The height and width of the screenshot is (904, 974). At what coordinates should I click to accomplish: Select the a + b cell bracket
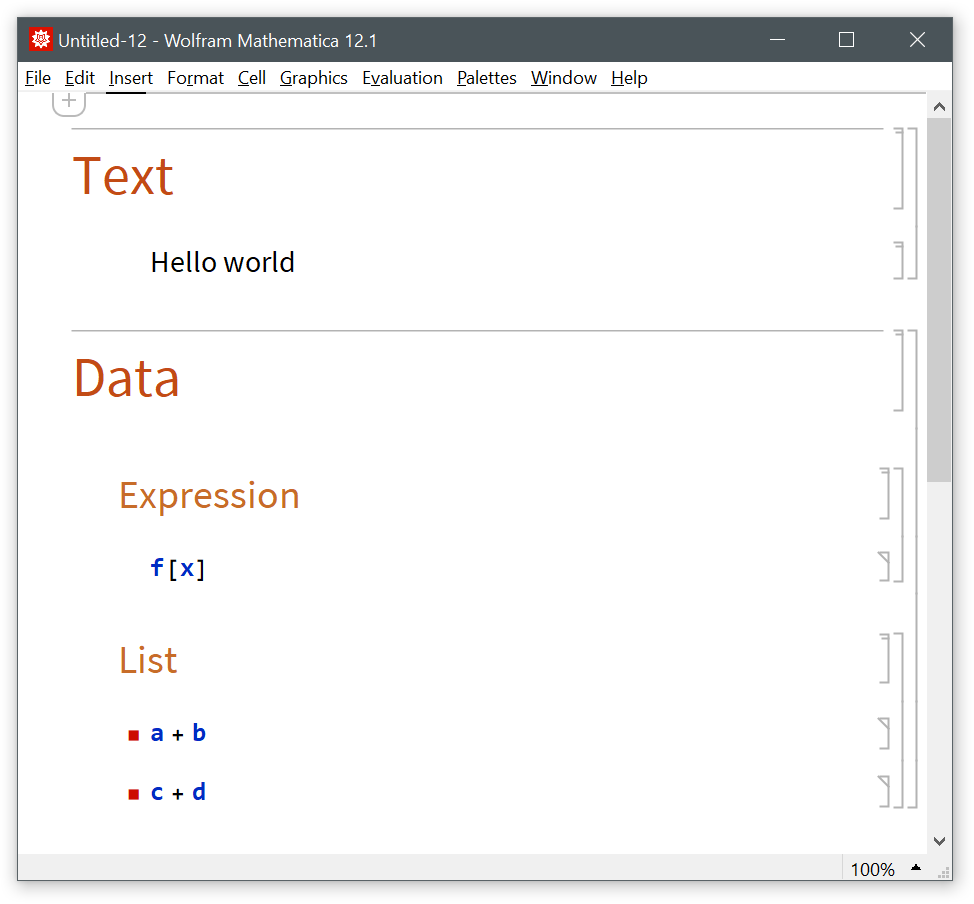click(x=884, y=733)
